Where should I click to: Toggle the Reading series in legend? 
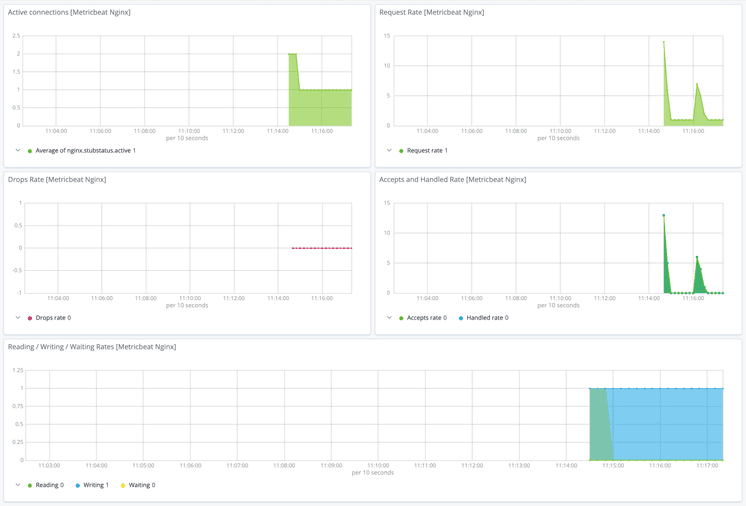coord(48,485)
